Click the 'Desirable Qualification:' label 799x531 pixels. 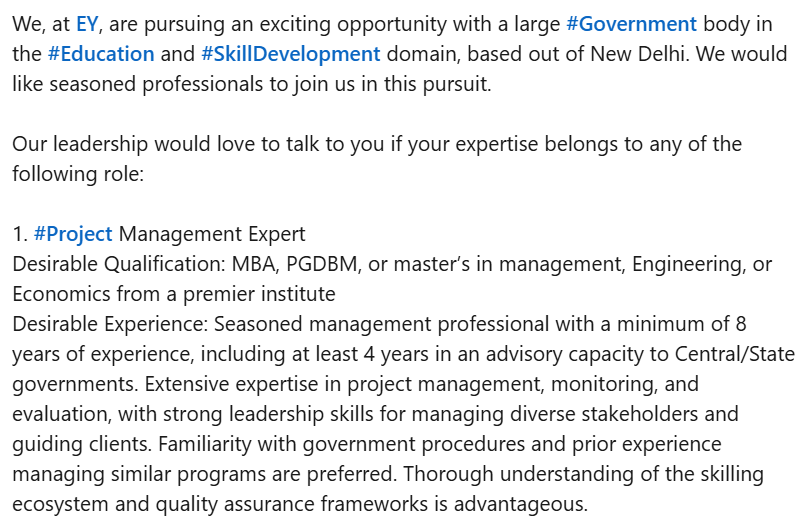point(119,264)
